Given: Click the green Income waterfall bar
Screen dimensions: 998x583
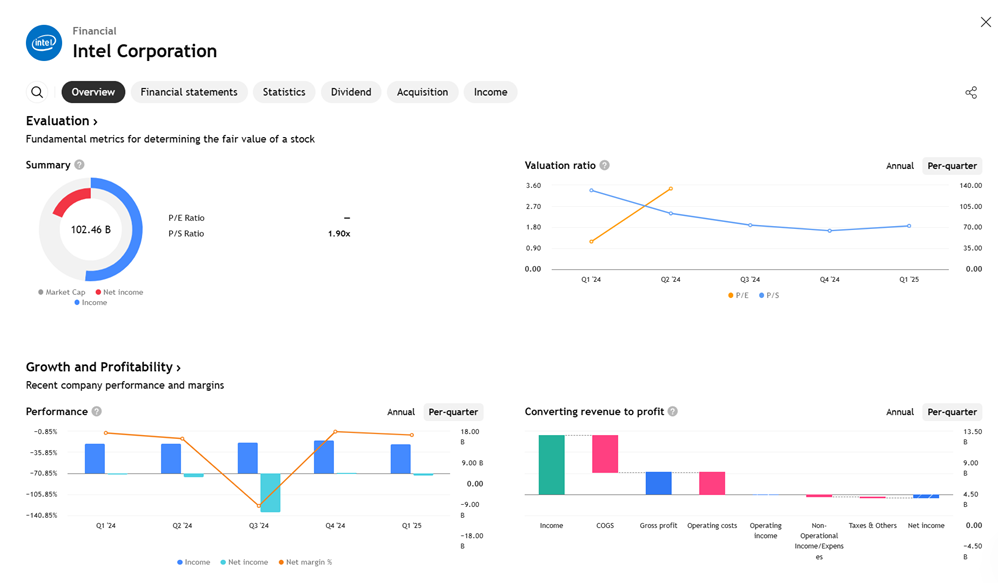Looking at the screenshot, I should pos(551,465).
